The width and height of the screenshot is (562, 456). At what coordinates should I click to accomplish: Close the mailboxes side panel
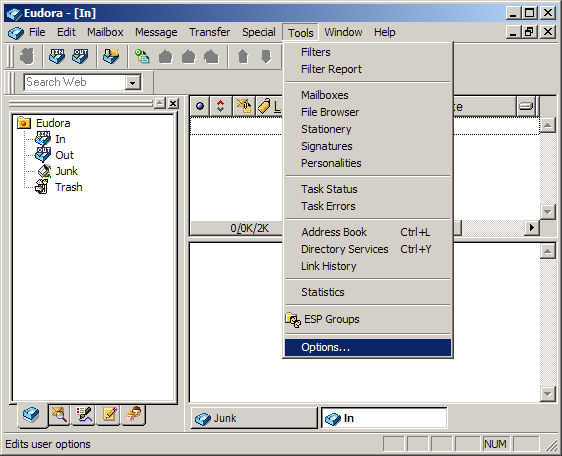tap(173, 104)
